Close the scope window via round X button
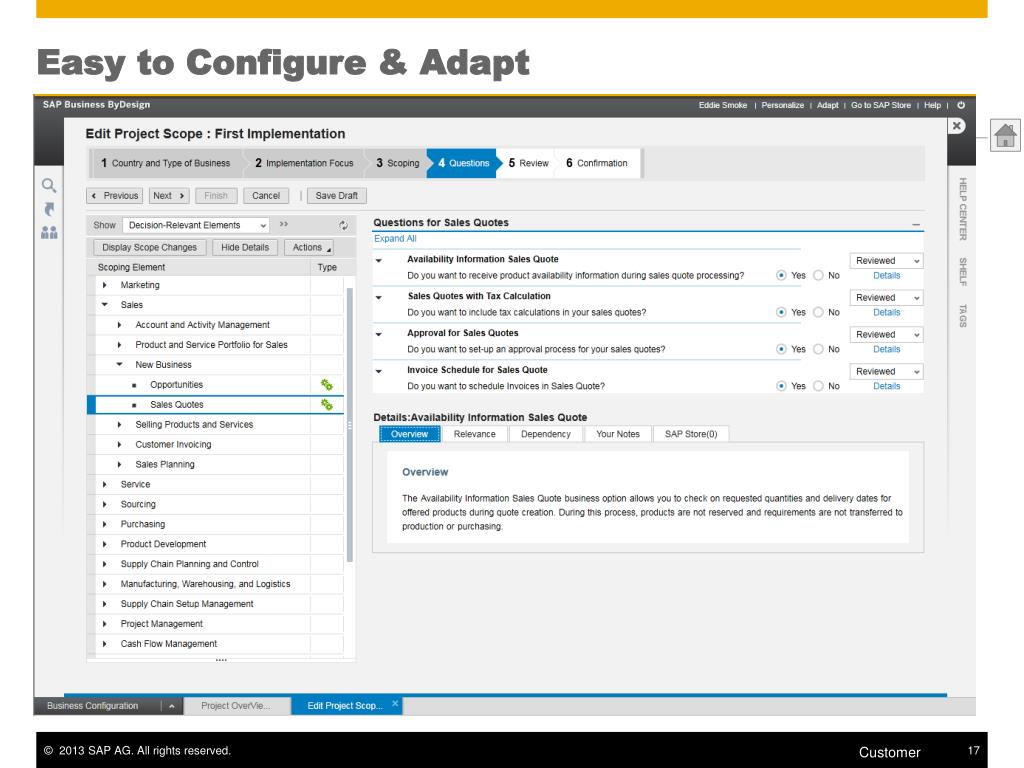This screenshot has width=1024, height=768. (957, 126)
